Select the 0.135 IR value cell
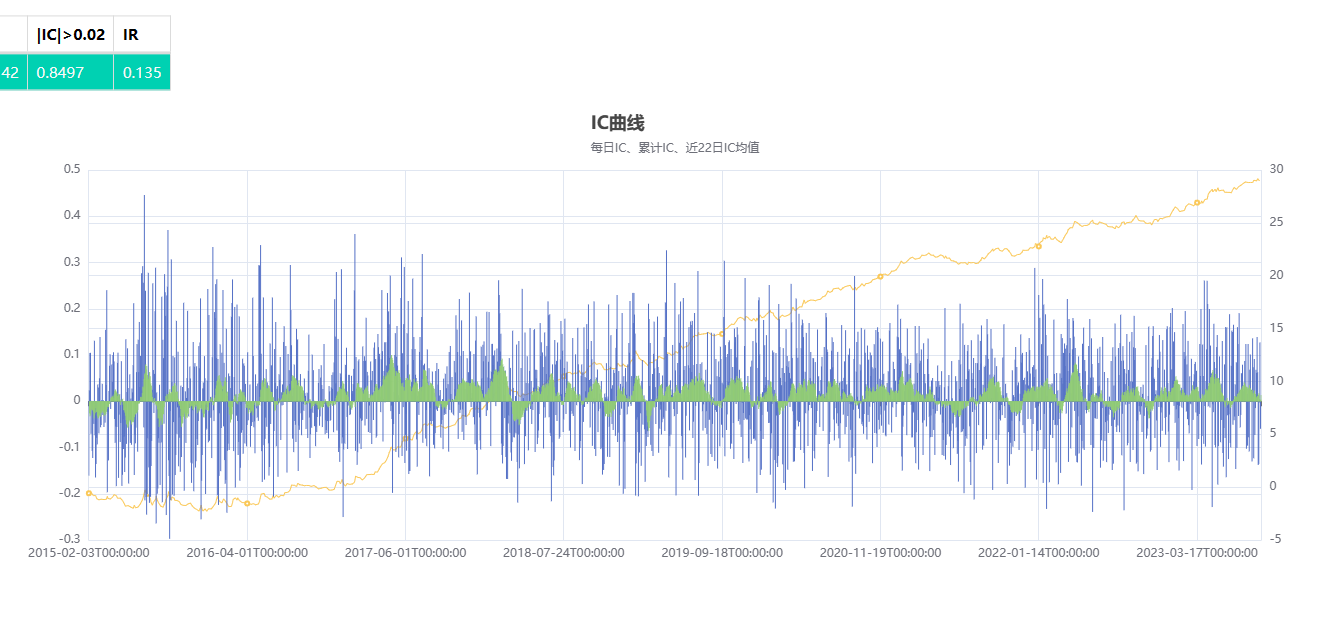Viewport: 1317px width, 620px height. click(141, 73)
